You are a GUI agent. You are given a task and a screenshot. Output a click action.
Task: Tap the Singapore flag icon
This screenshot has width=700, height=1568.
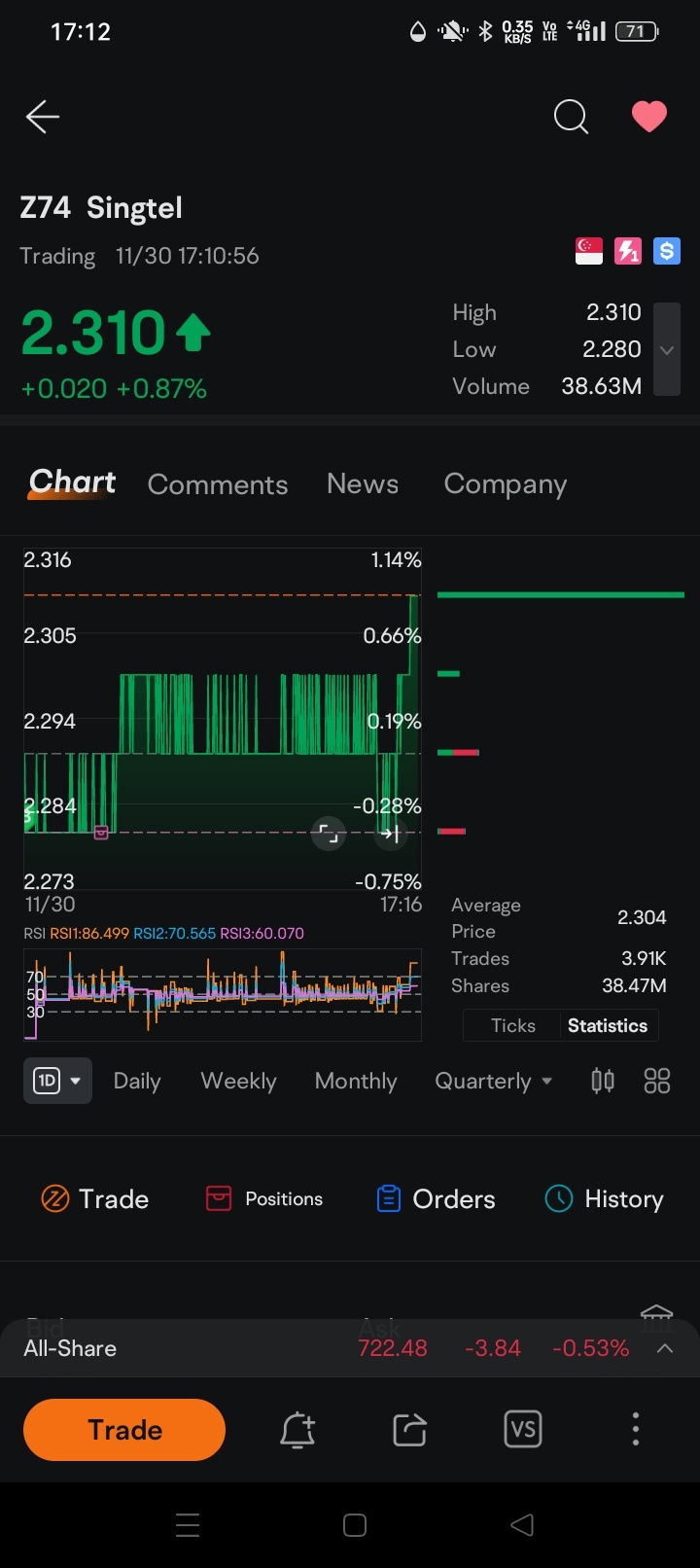(589, 251)
